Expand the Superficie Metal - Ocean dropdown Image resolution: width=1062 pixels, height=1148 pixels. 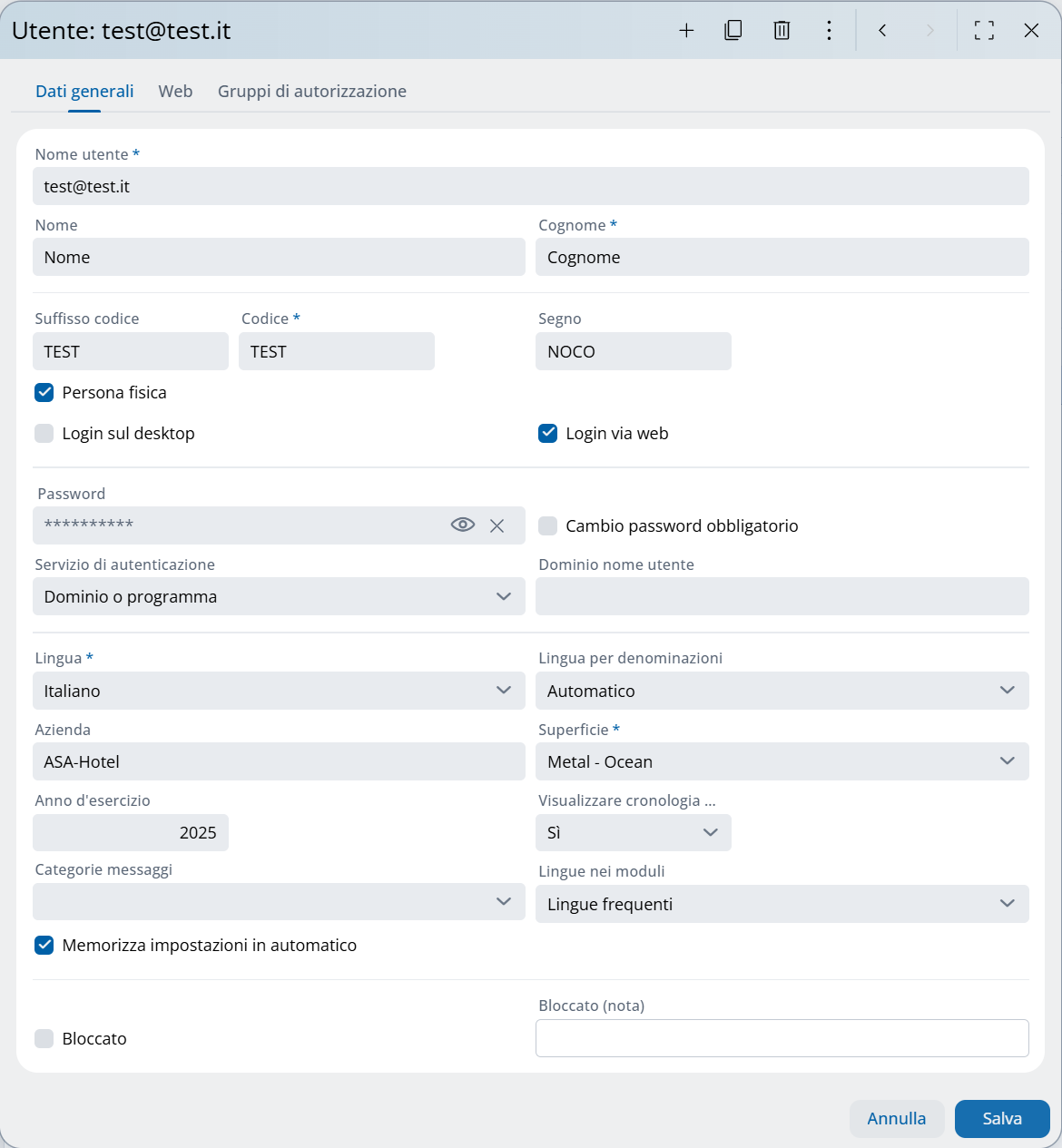point(782,762)
